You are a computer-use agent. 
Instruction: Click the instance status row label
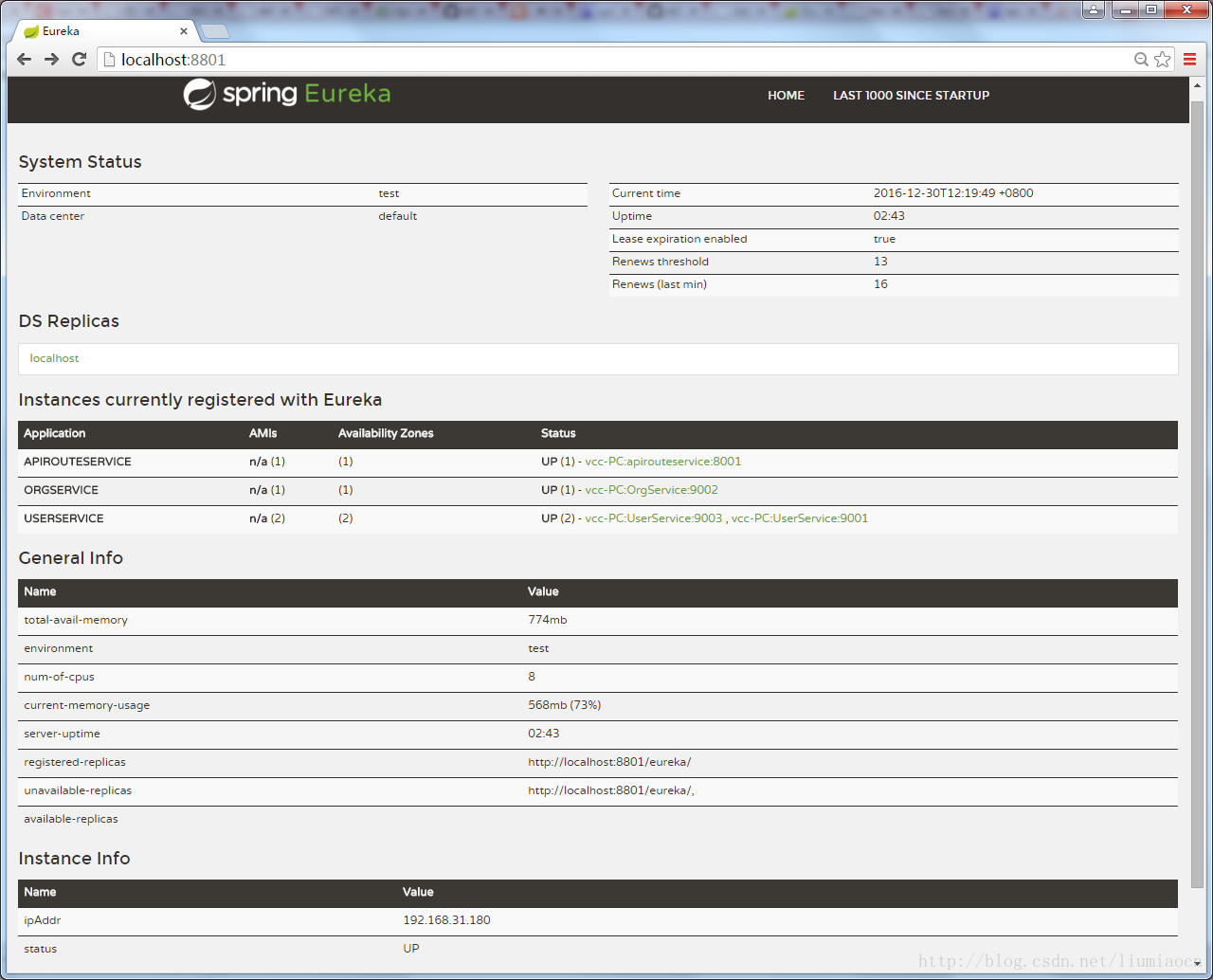point(40,949)
